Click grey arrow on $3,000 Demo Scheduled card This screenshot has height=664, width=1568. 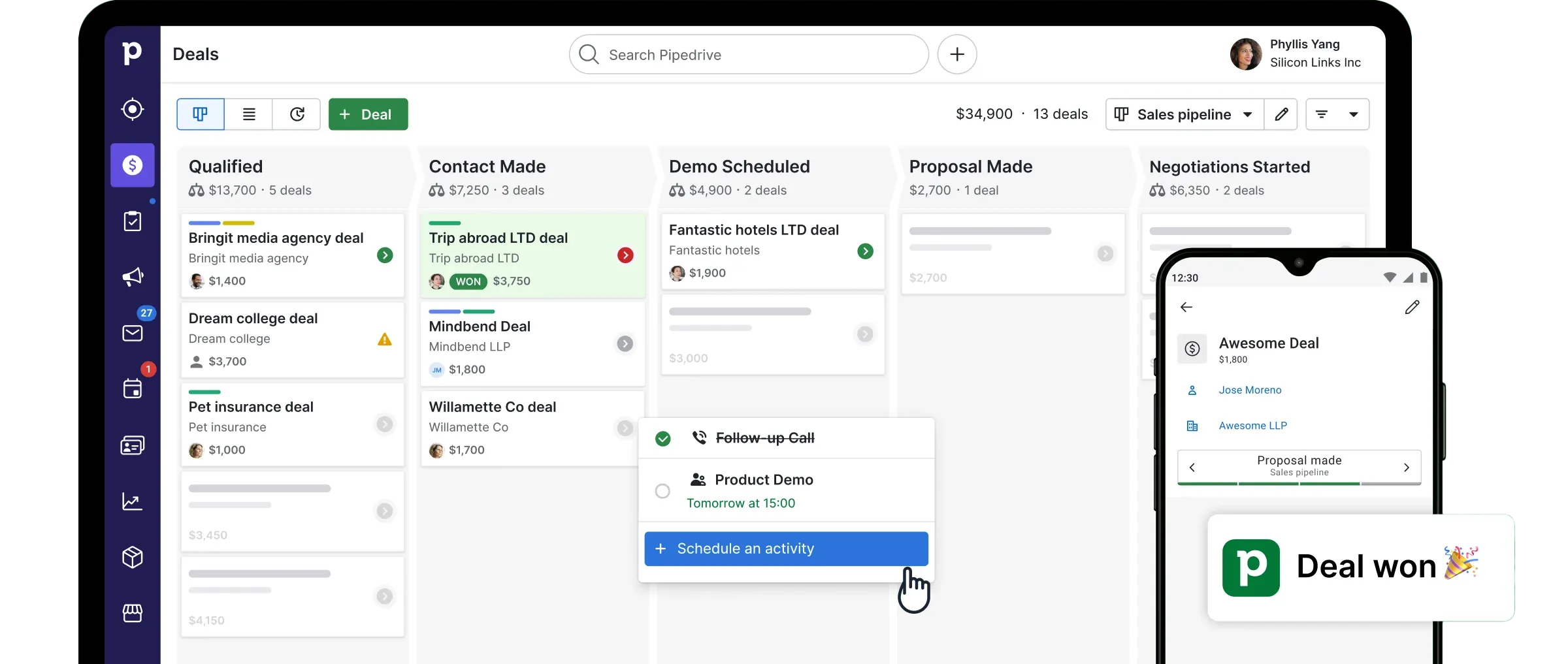pos(865,334)
